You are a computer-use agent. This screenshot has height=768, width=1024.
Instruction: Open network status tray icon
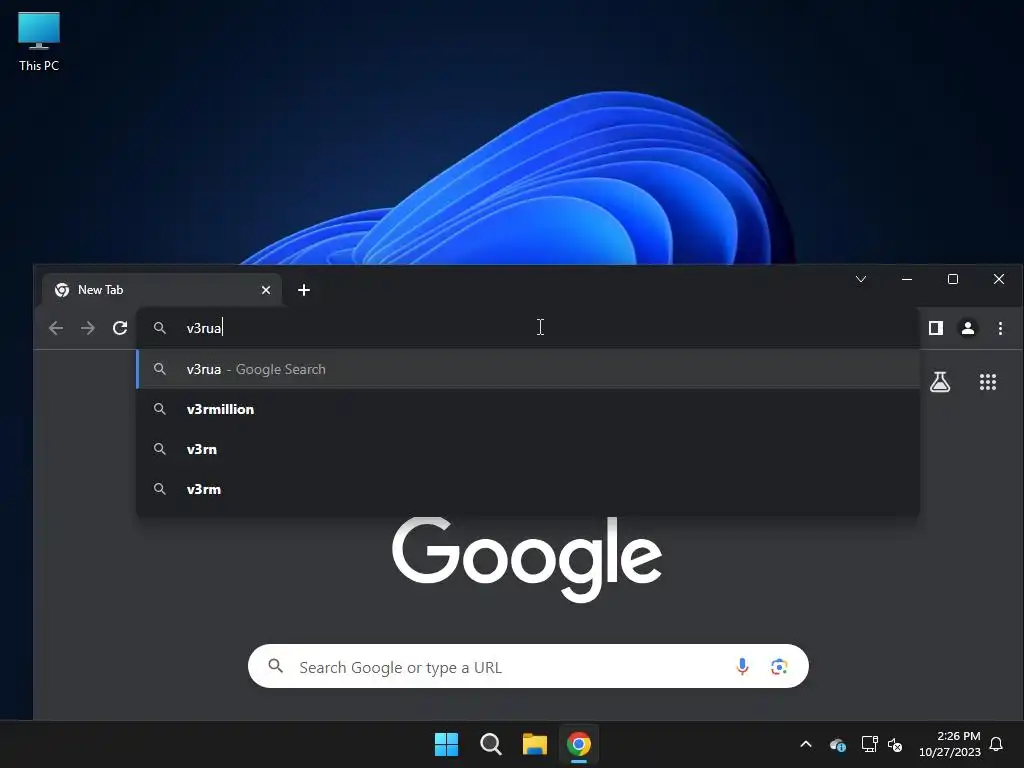click(x=869, y=744)
